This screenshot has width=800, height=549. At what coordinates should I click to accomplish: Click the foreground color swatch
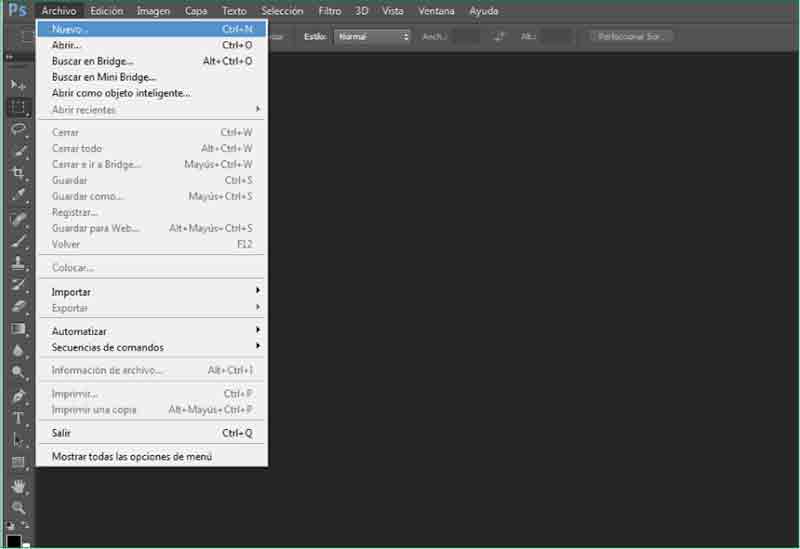pyautogui.click(x=14, y=541)
